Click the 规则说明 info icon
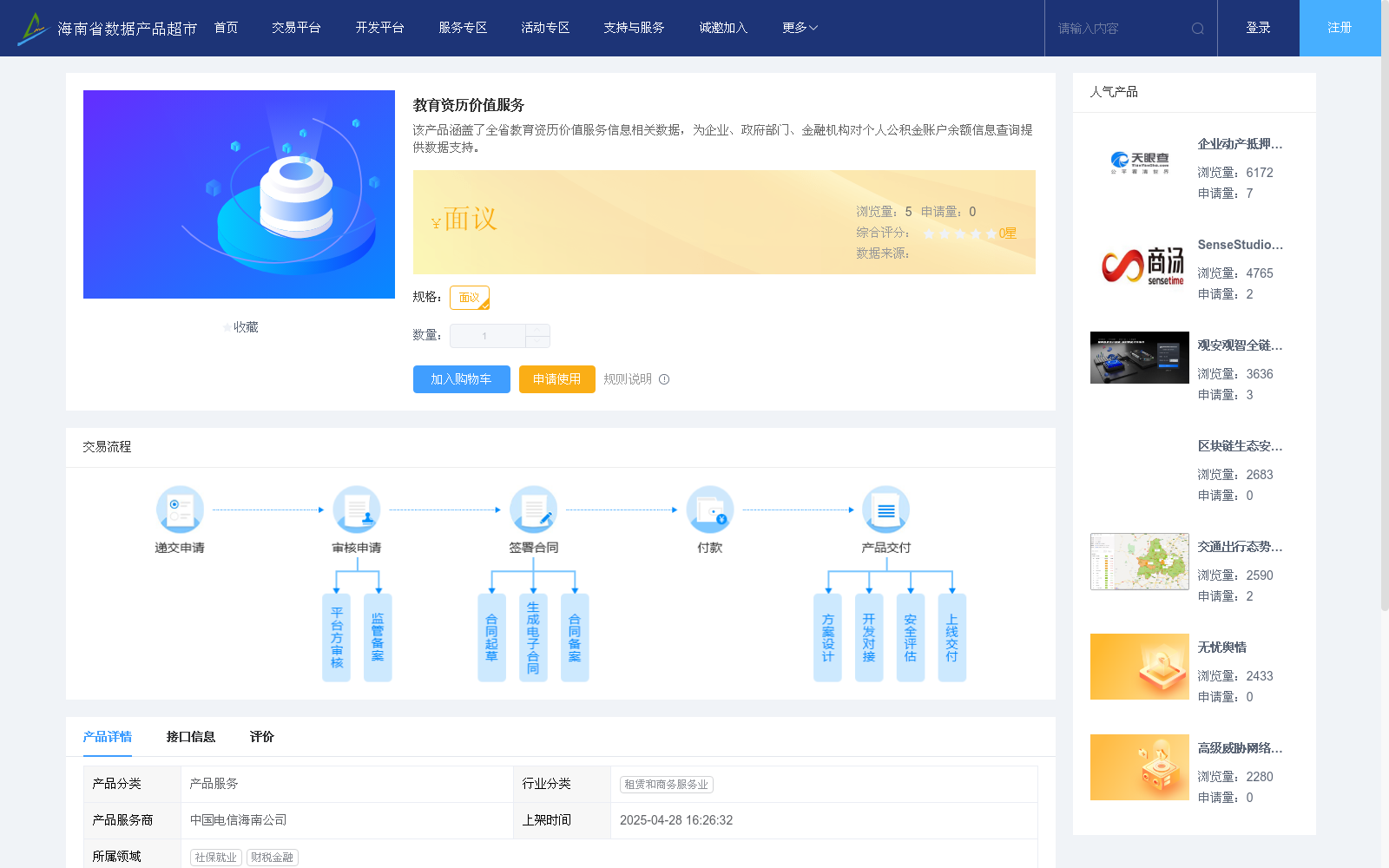The height and width of the screenshot is (868, 1389). click(x=664, y=379)
